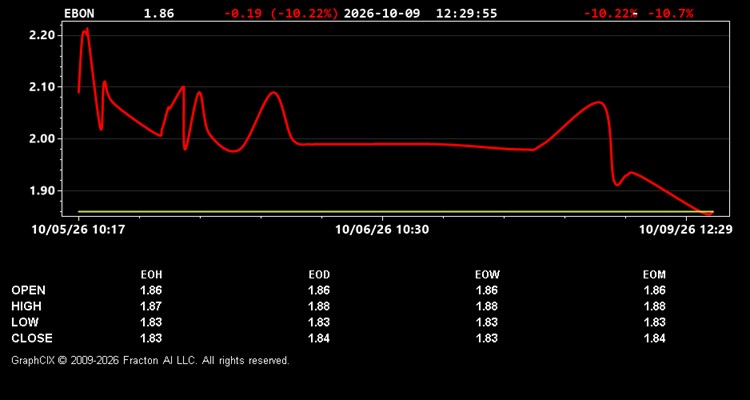Screen dimensions: 750x400
Task: Click the EOM column header
Action: tap(654, 275)
